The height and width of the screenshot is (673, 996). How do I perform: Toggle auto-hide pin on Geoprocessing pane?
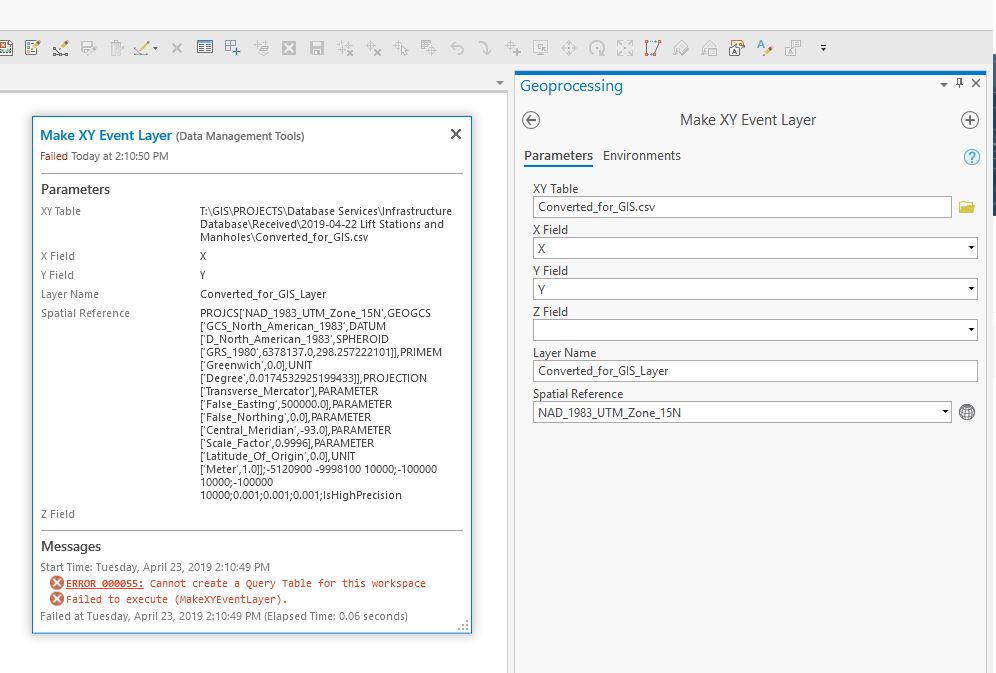click(959, 83)
